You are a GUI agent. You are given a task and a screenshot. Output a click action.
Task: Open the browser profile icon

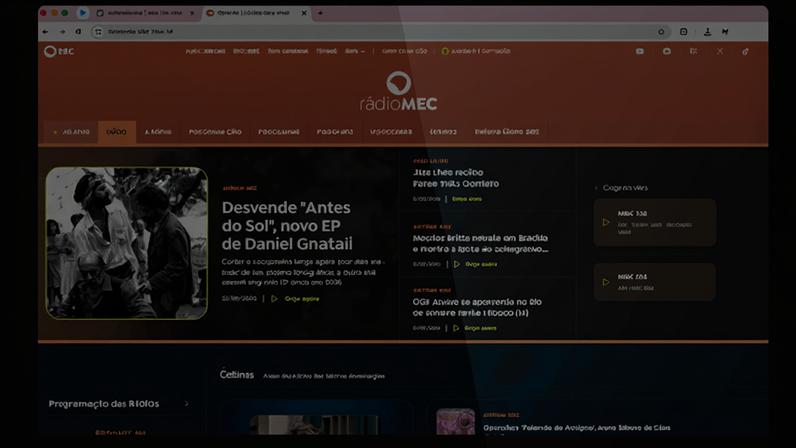[725, 31]
